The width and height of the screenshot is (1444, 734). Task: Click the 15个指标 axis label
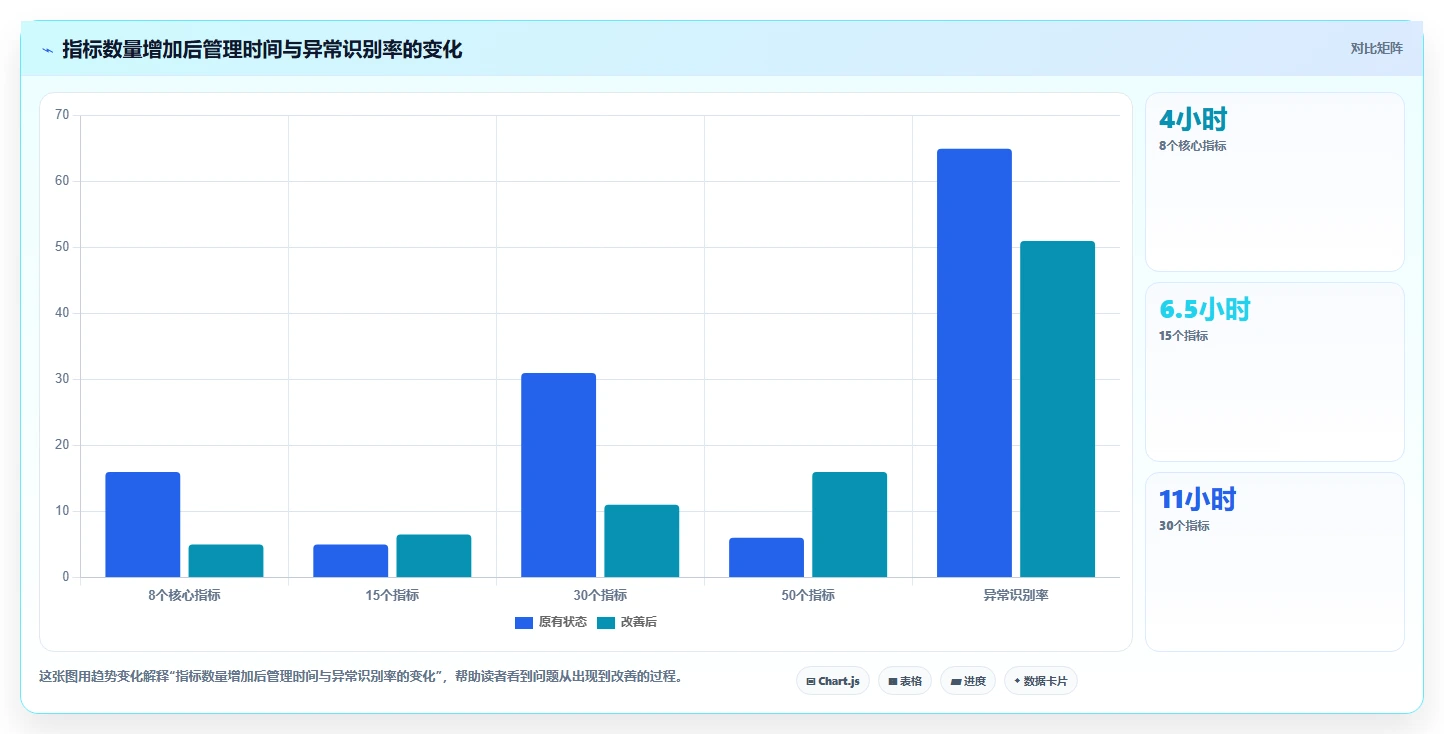pyautogui.click(x=392, y=595)
